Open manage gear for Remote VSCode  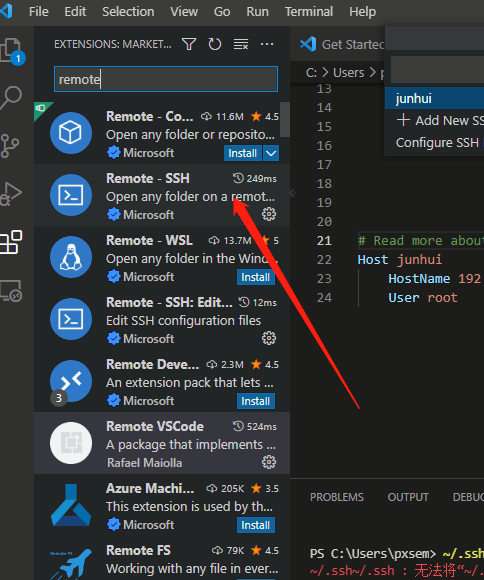click(x=269, y=462)
